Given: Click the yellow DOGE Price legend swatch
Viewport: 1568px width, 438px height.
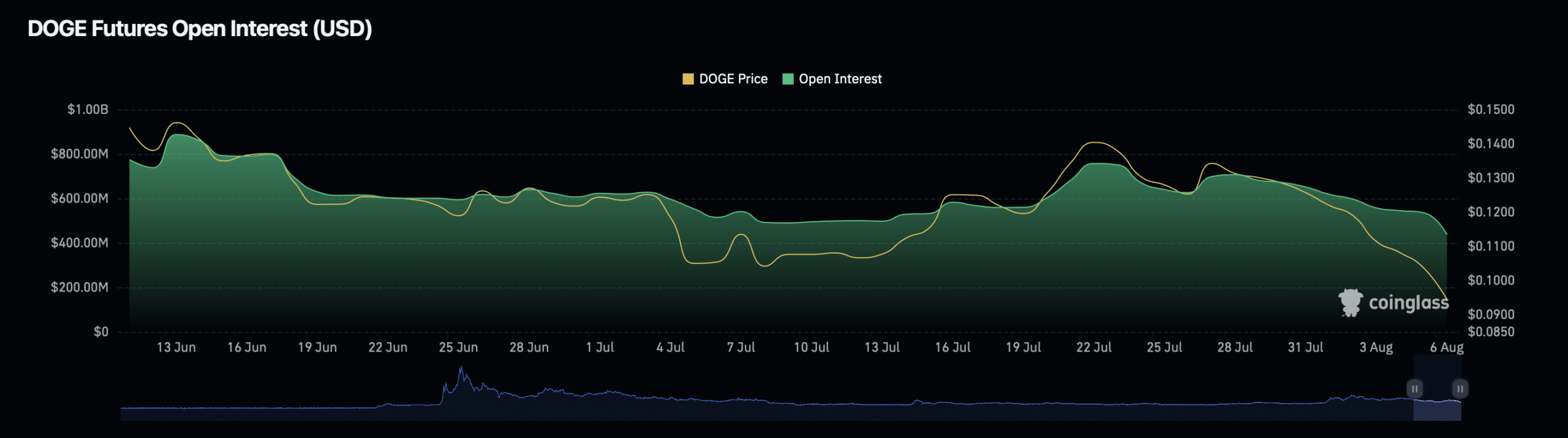Looking at the screenshot, I should coord(688,79).
